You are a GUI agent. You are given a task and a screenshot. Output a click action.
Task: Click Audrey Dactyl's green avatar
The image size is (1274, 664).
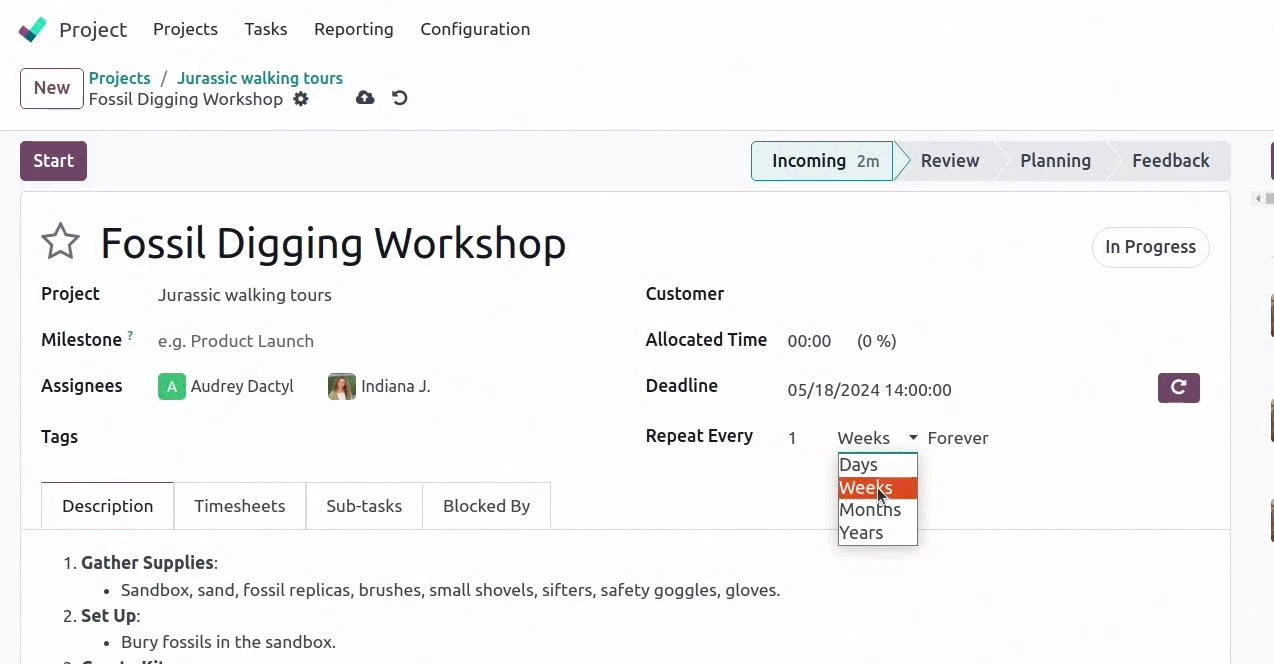click(172, 387)
